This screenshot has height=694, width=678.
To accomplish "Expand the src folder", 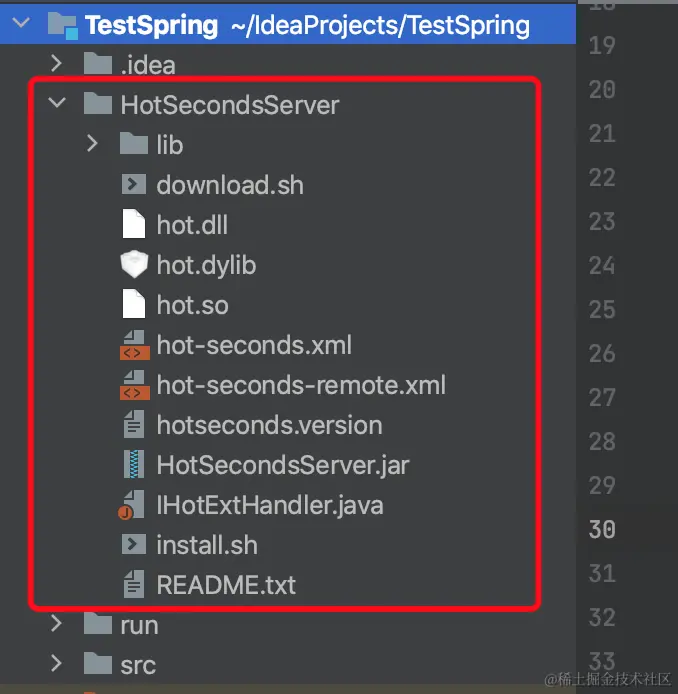I will (57, 664).
